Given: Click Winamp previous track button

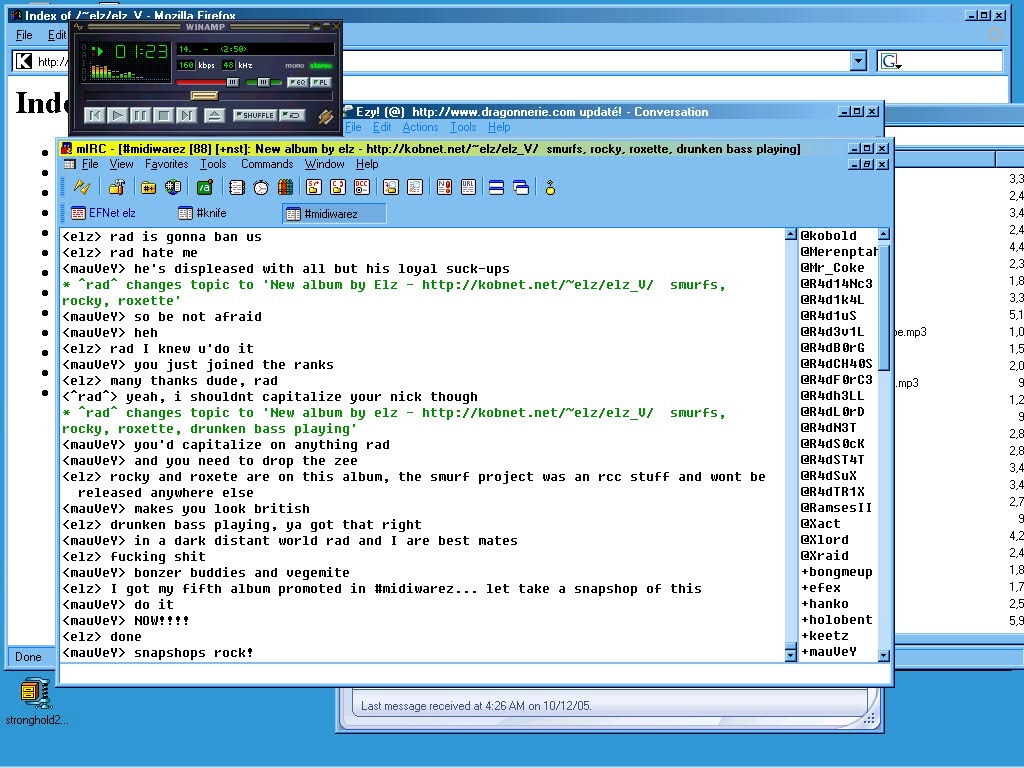Looking at the screenshot, I should click(95, 116).
